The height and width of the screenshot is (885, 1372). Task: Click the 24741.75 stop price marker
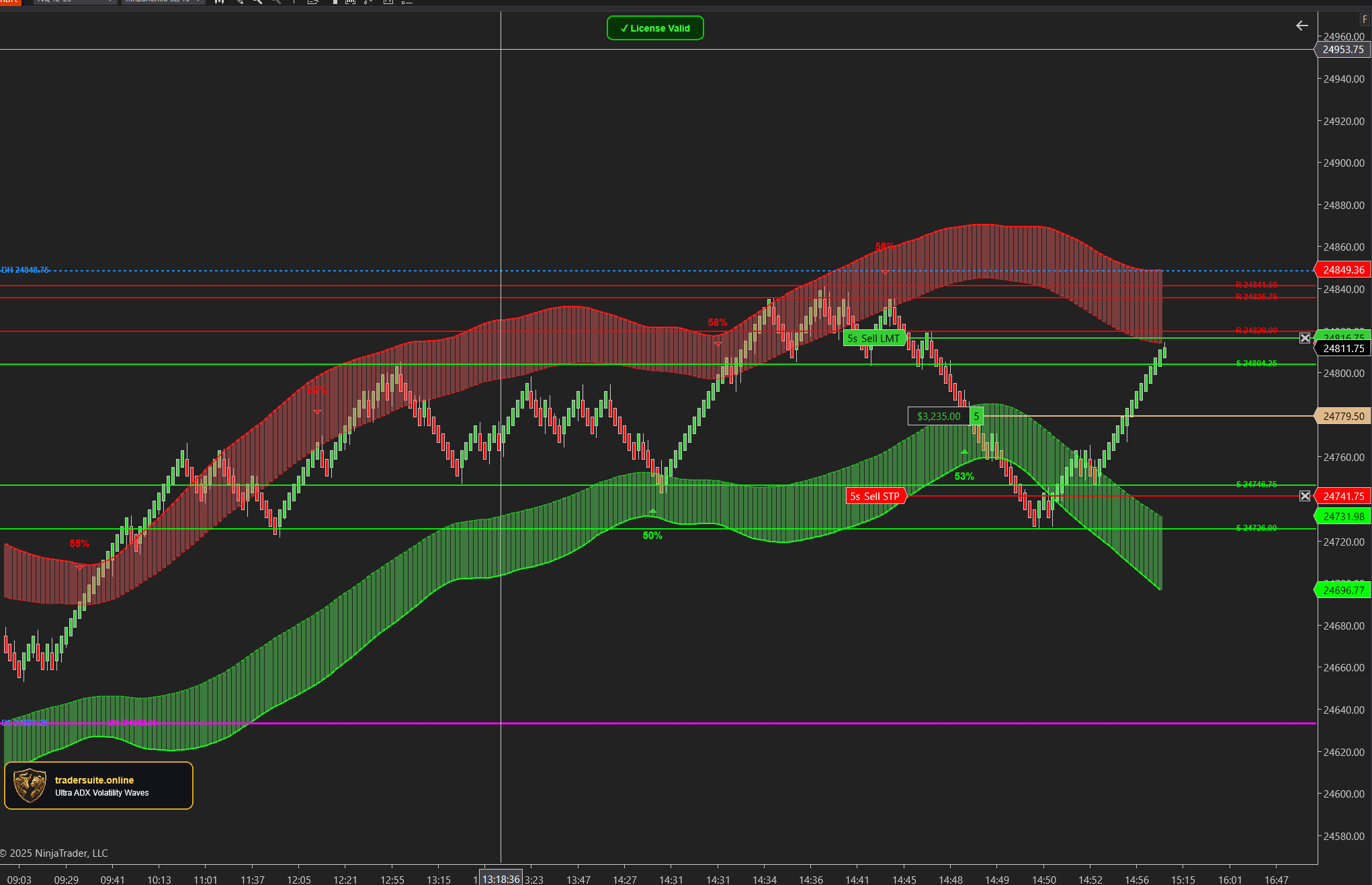point(1343,496)
